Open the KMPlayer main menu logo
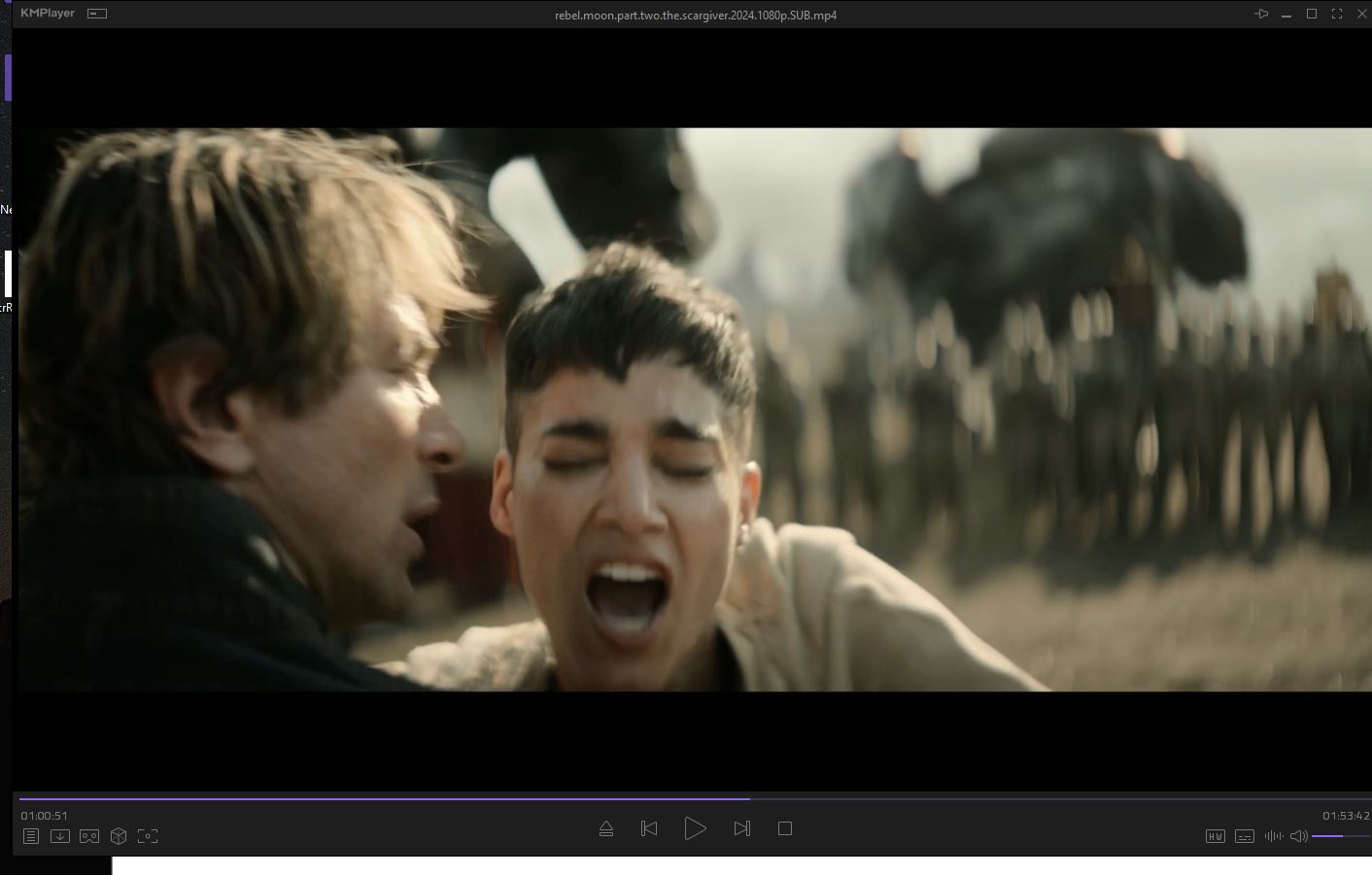This screenshot has width=1372, height=875. coord(47,14)
